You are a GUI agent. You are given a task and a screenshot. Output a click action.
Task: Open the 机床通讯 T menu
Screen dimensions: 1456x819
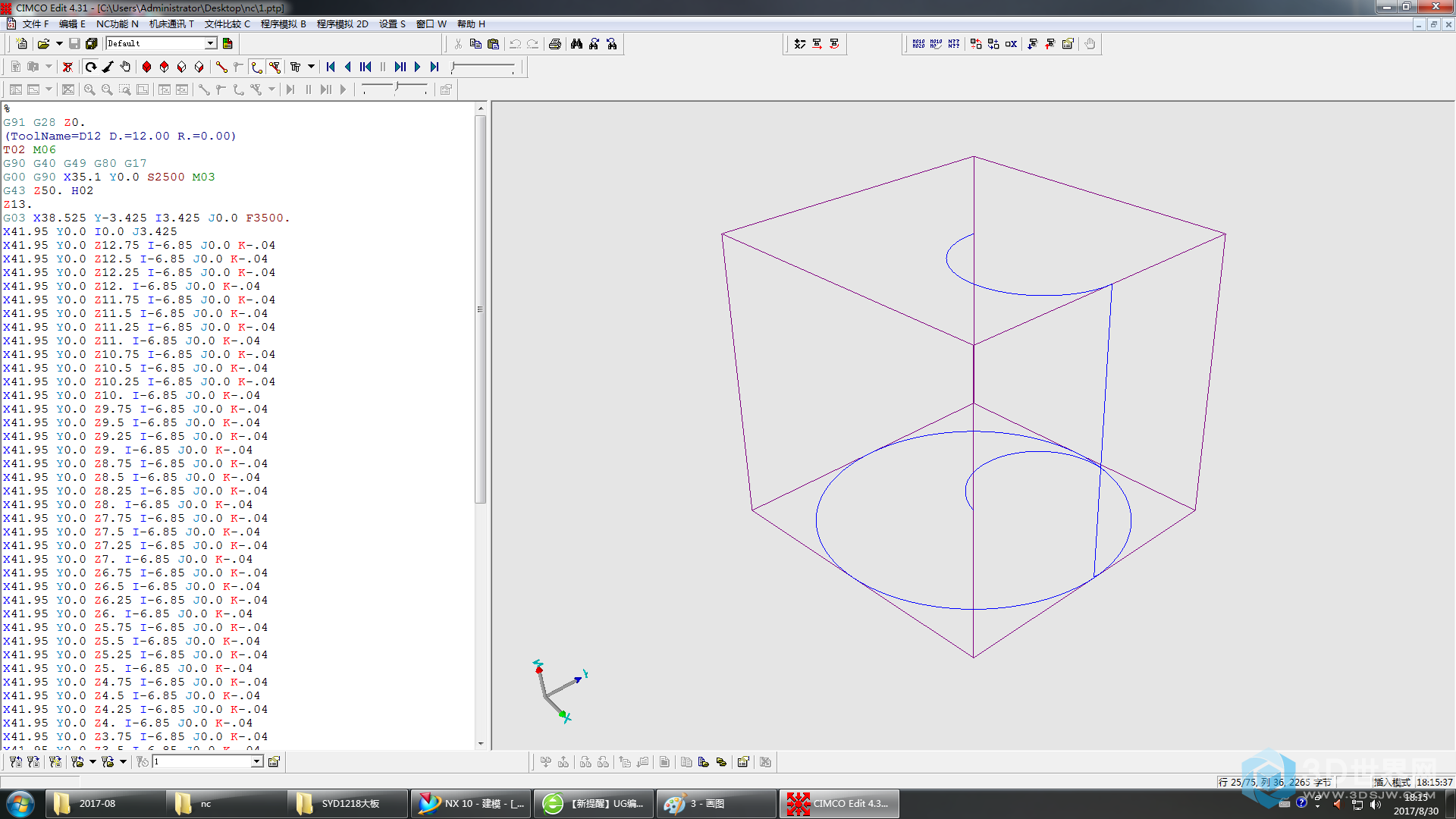coord(171,24)
